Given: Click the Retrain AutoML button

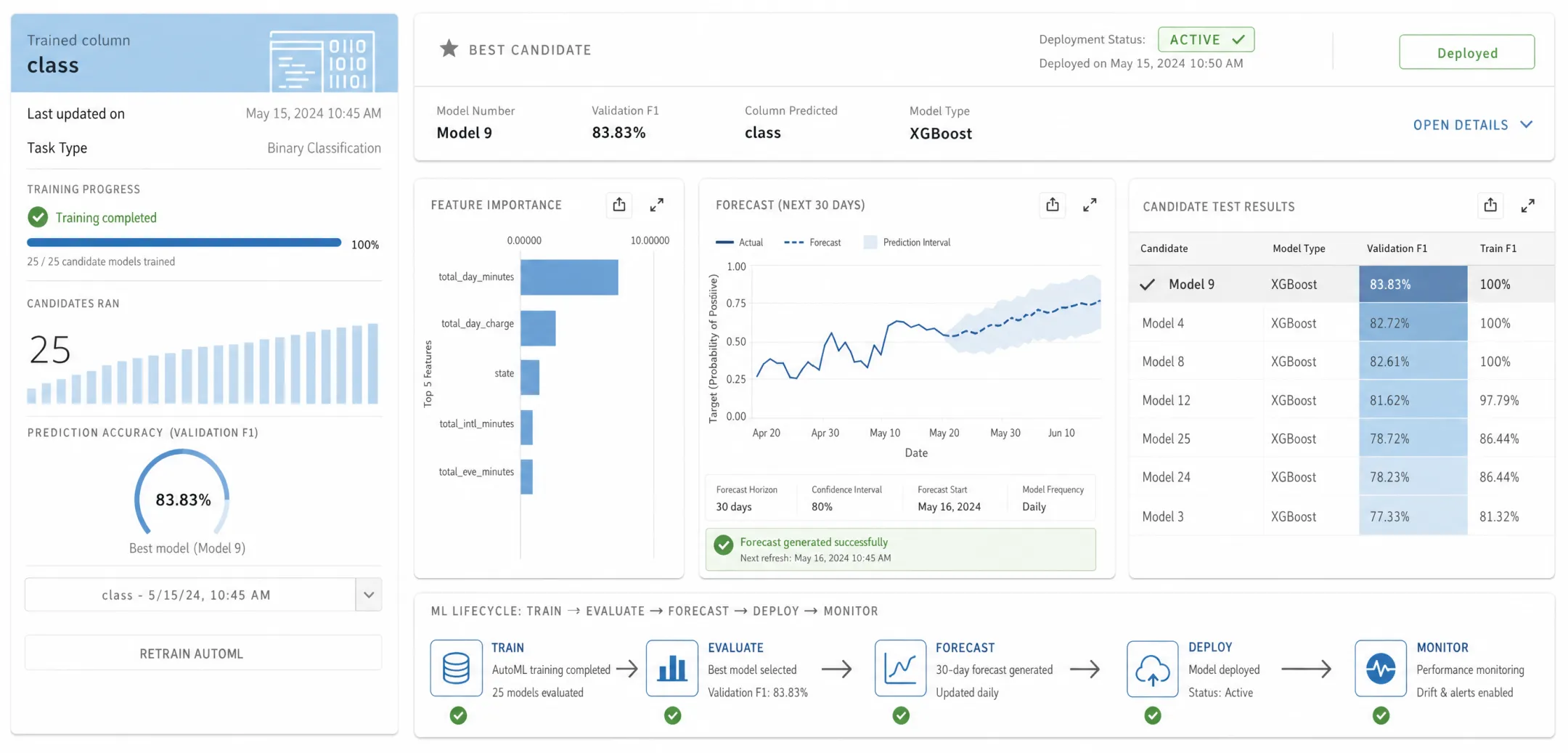Looking at the screenshot, I should [x=203, y=653].
